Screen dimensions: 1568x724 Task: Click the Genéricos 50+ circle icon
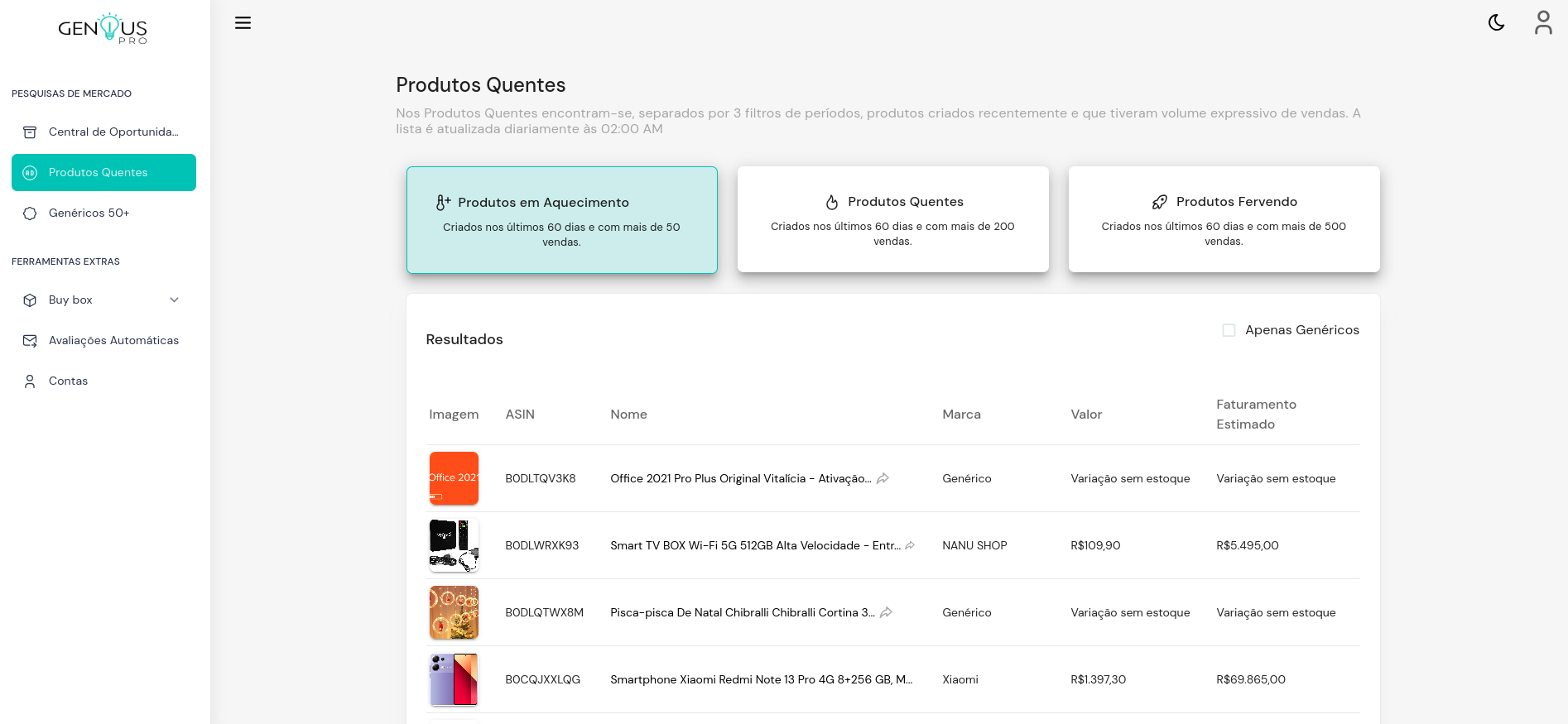[x=30, y=213]
